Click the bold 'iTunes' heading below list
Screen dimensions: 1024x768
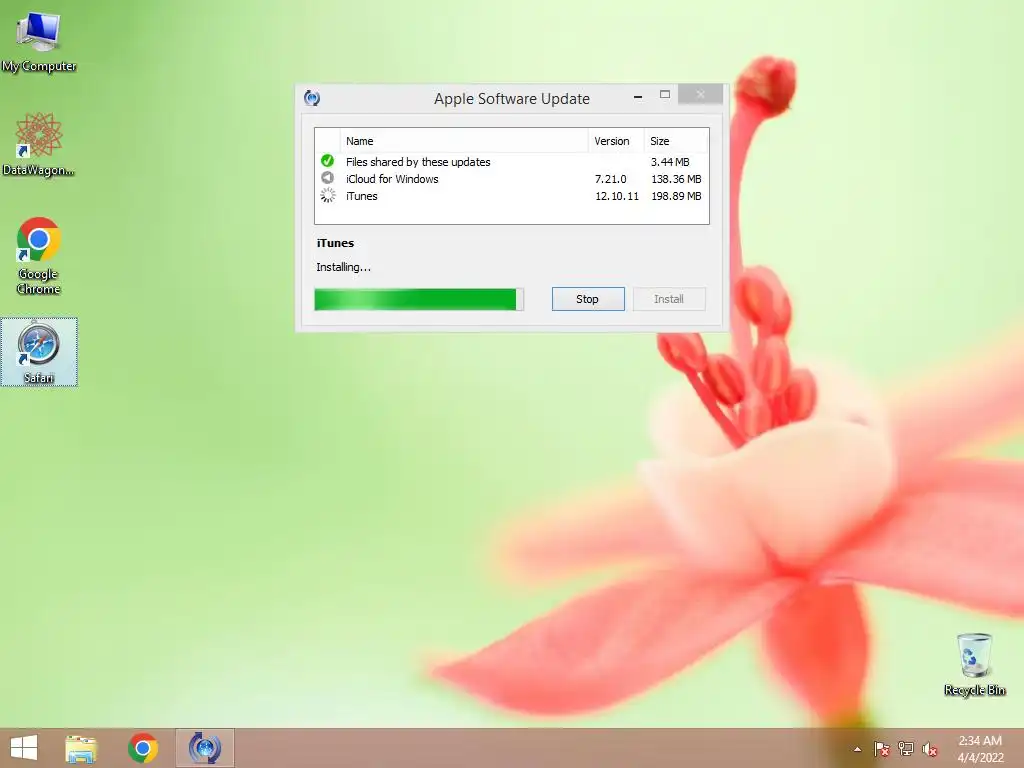pos(335,243)
